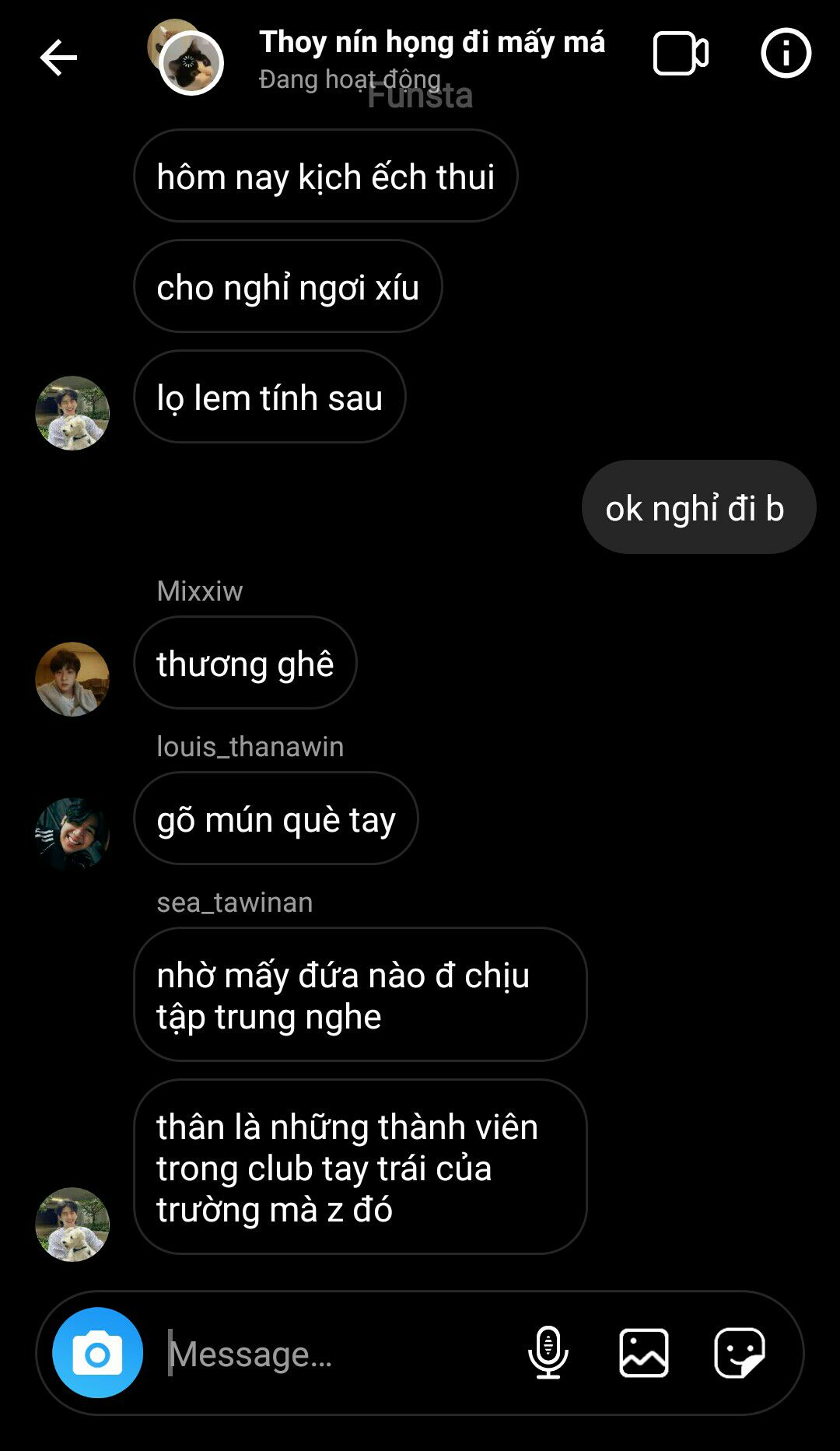
Task: Click the Message input field
Action: 334,1354
